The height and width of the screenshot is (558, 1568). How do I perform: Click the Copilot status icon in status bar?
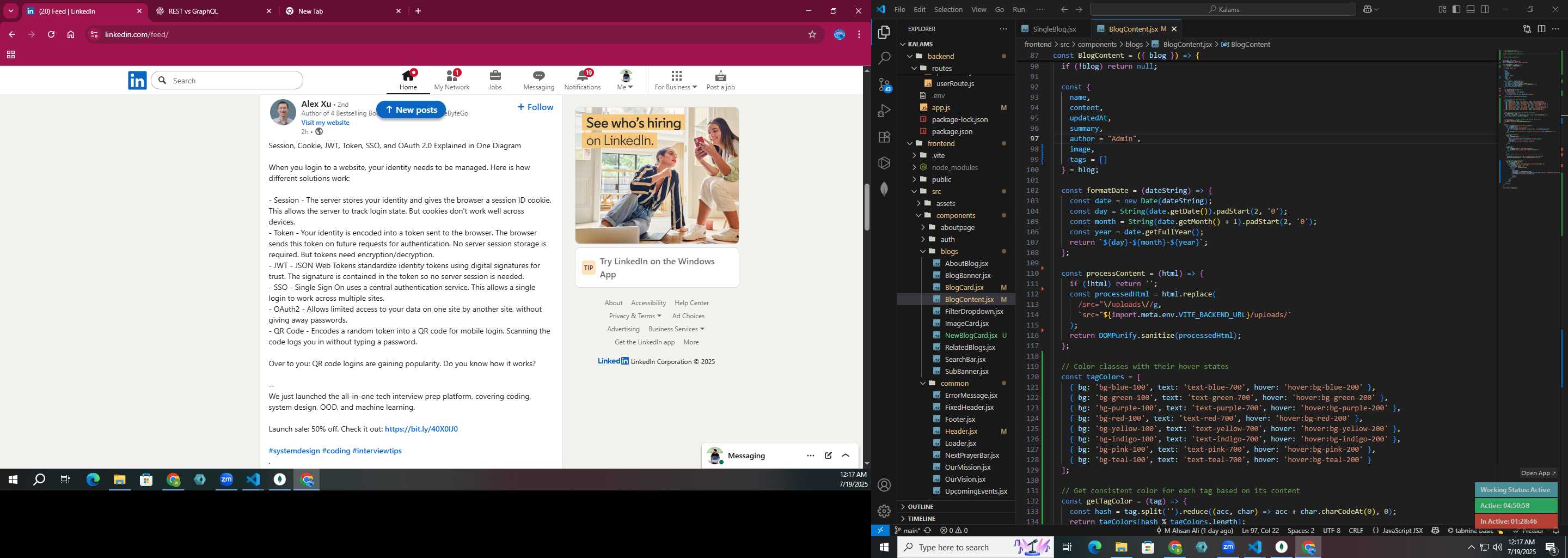[x=1435, y=531]
